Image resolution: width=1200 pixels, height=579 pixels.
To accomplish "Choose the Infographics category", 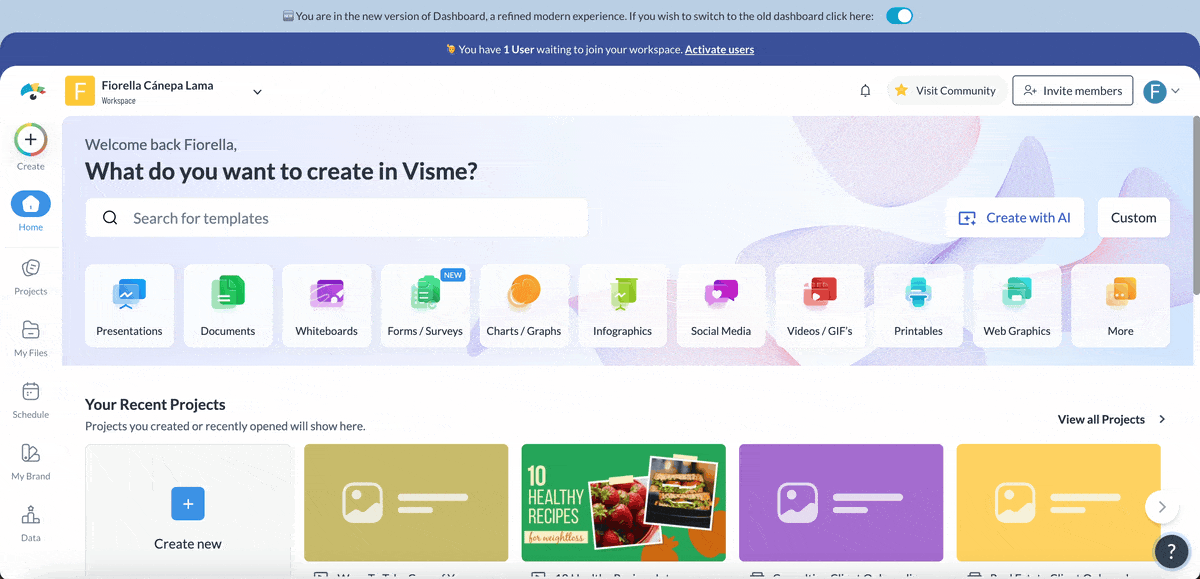I will 622,305.
